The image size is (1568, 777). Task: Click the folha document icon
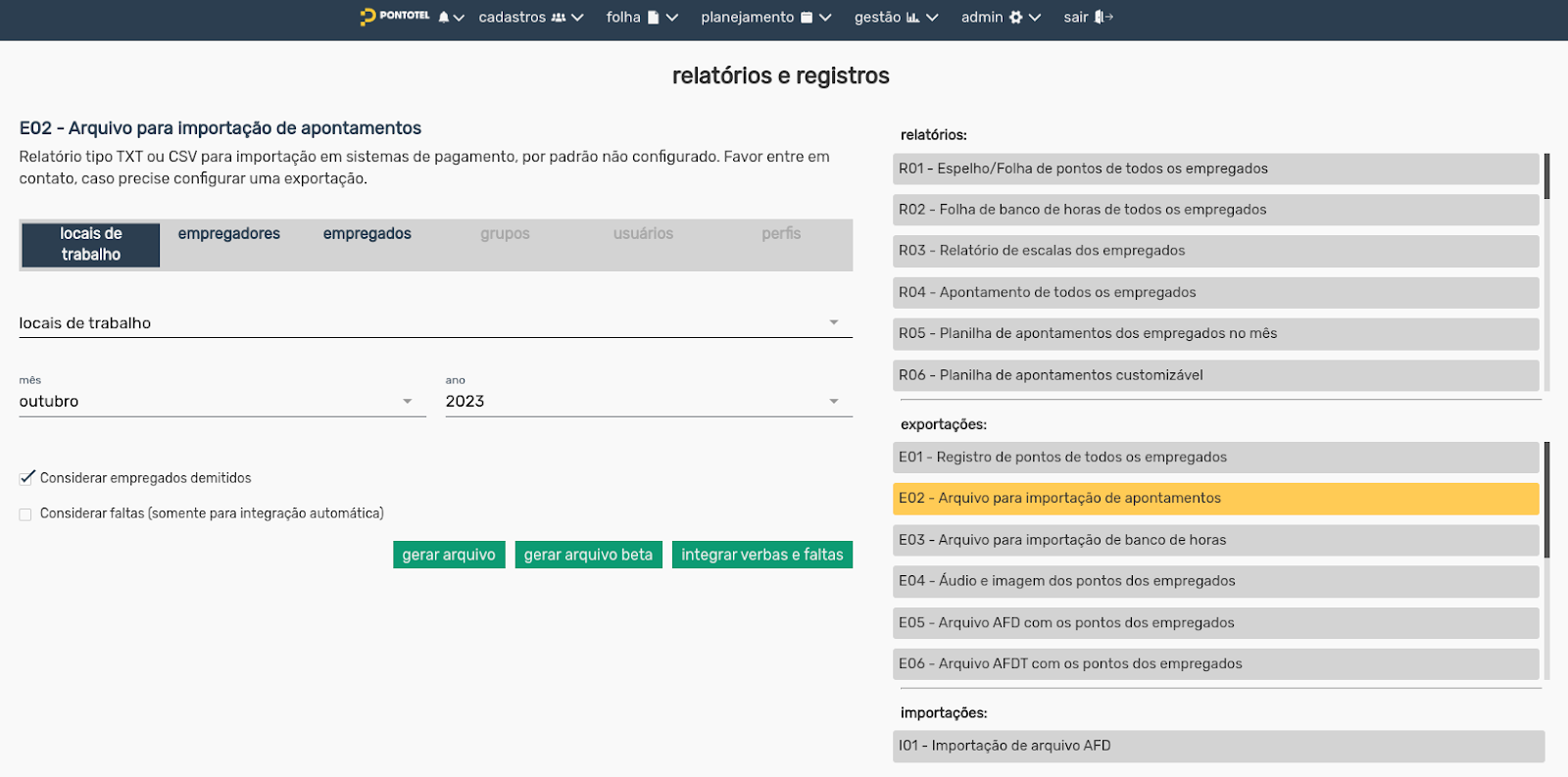(x=653, y=18)
